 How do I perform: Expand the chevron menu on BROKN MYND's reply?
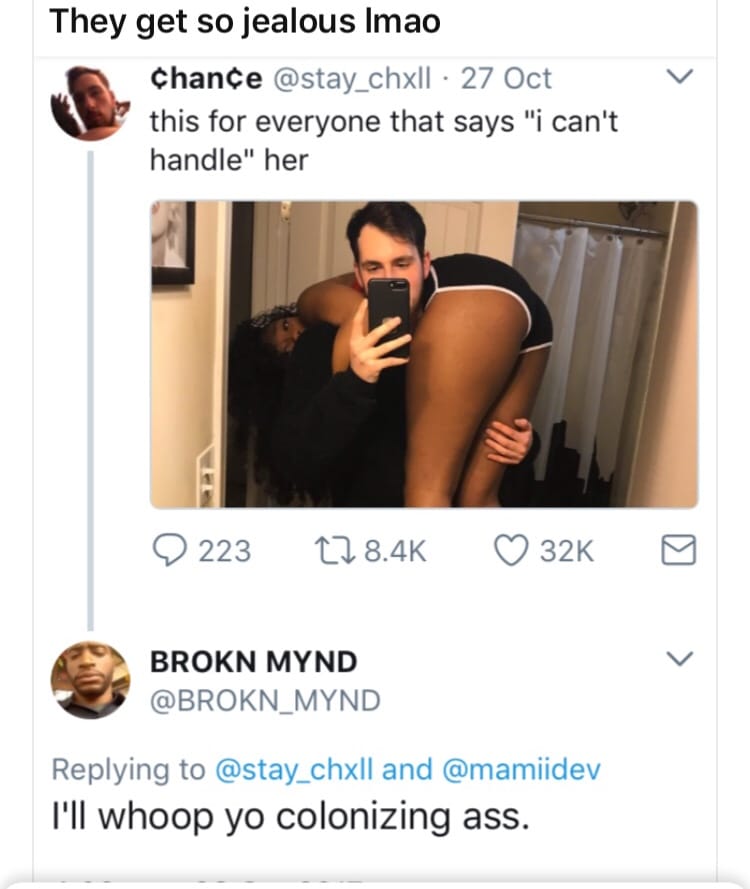[x=681, y=661]
